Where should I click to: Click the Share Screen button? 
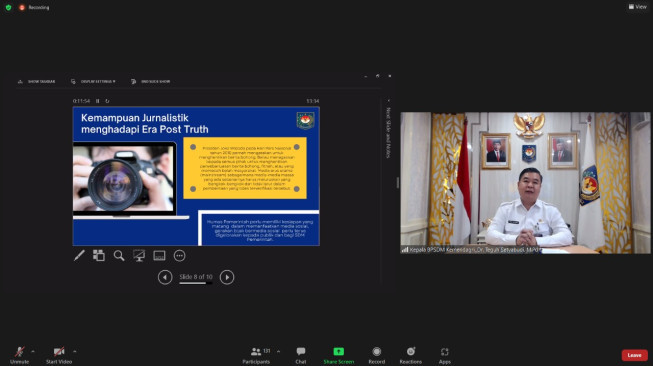point(339,355)
